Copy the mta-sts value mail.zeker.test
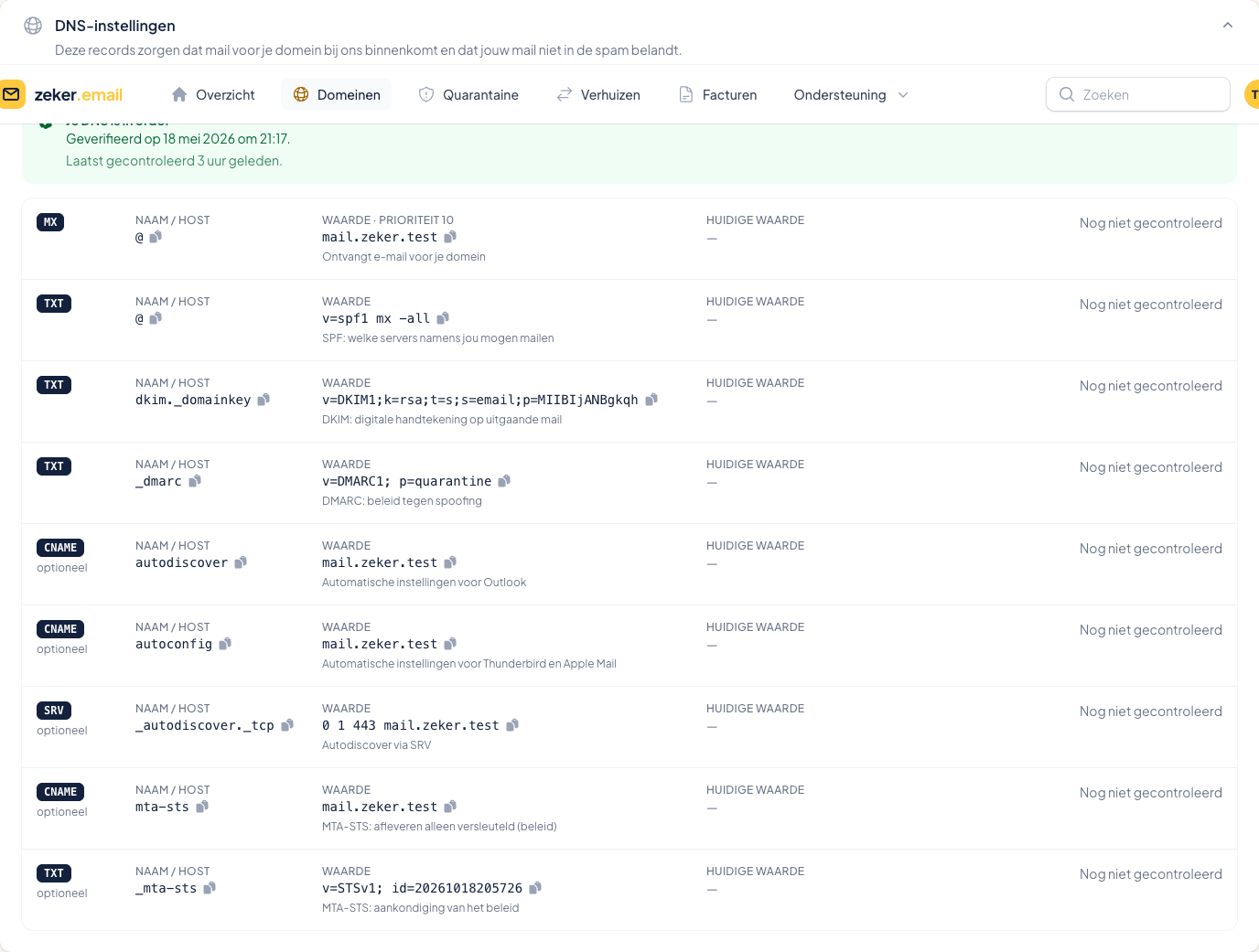Screen dimensions: 1259x952 [450, 807]
